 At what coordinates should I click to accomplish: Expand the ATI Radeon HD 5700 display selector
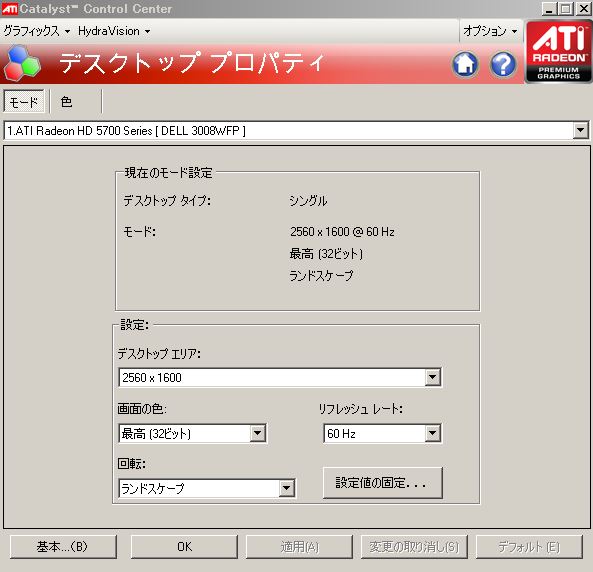coord(581,131)
